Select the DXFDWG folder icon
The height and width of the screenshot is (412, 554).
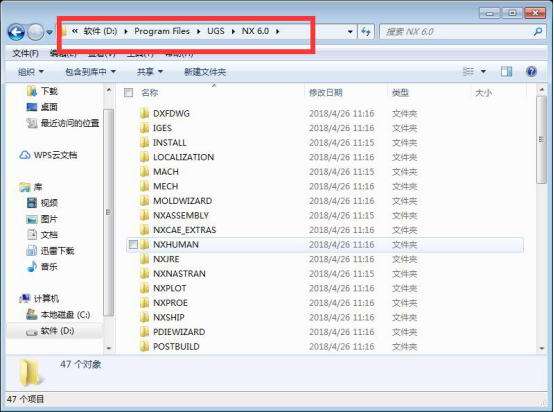click(144, 113)
